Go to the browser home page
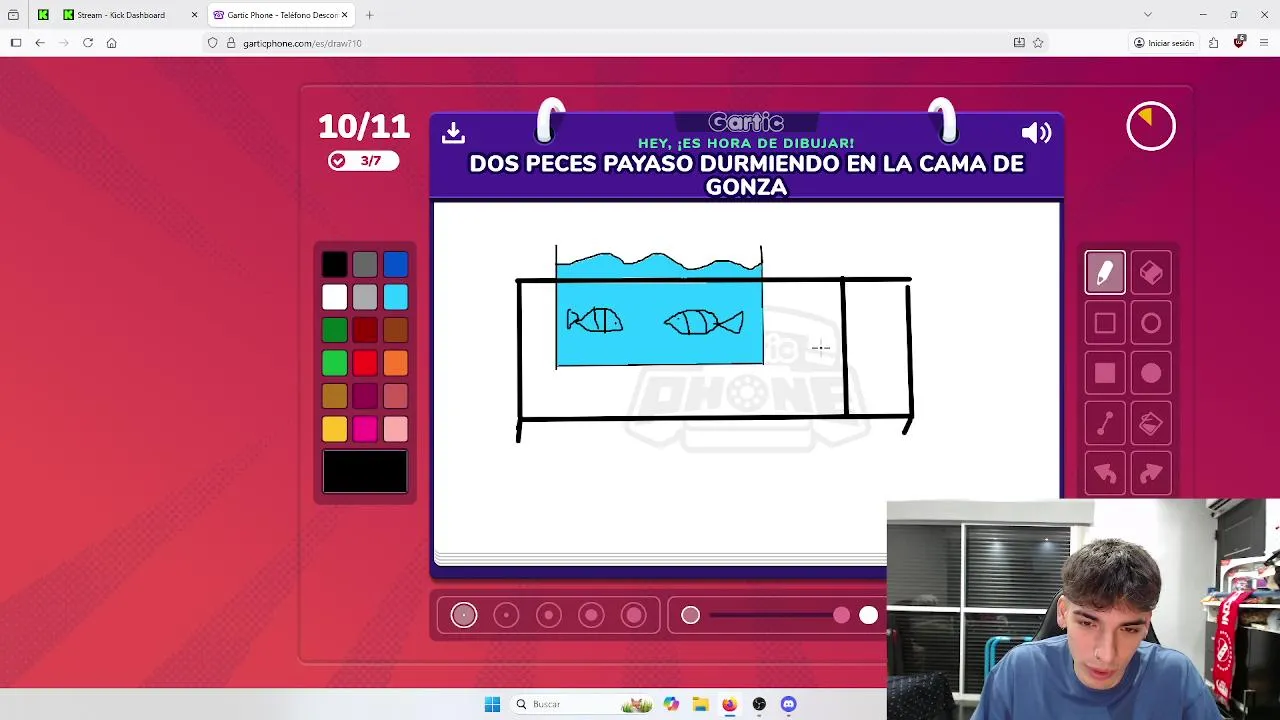The height and width of the screenshot is (720, 1280). (111, 43)
